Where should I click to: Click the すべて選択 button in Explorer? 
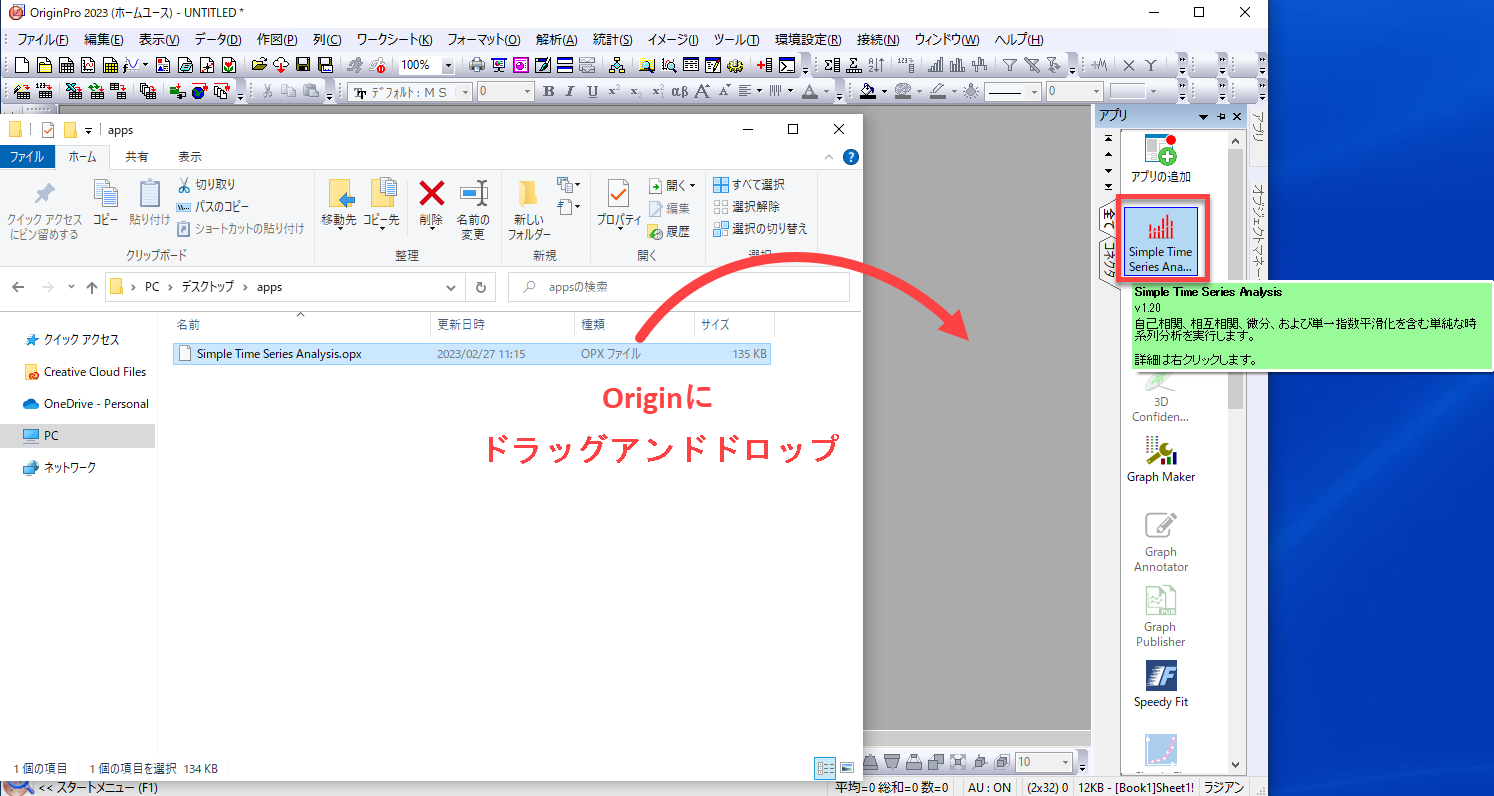tap(749, 185)
